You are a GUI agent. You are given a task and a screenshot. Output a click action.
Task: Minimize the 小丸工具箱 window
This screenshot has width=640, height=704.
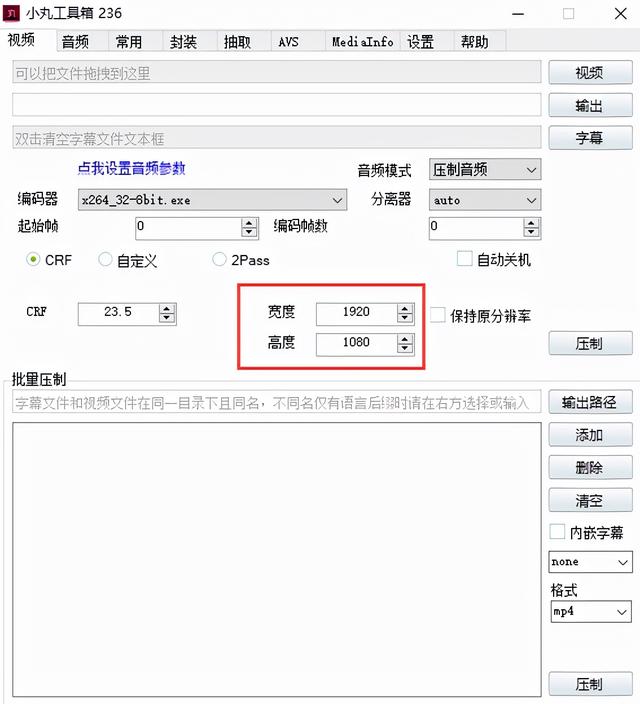[x=518, y=14]
